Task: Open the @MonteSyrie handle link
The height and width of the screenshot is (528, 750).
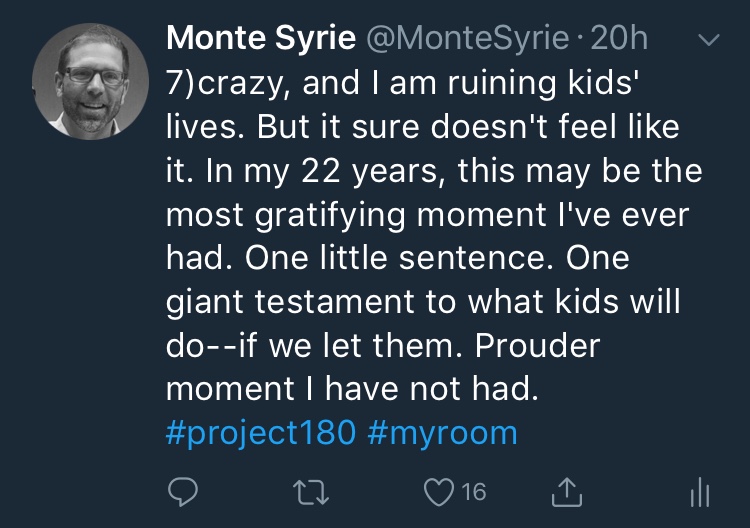Action: click(x=455, y=39)
